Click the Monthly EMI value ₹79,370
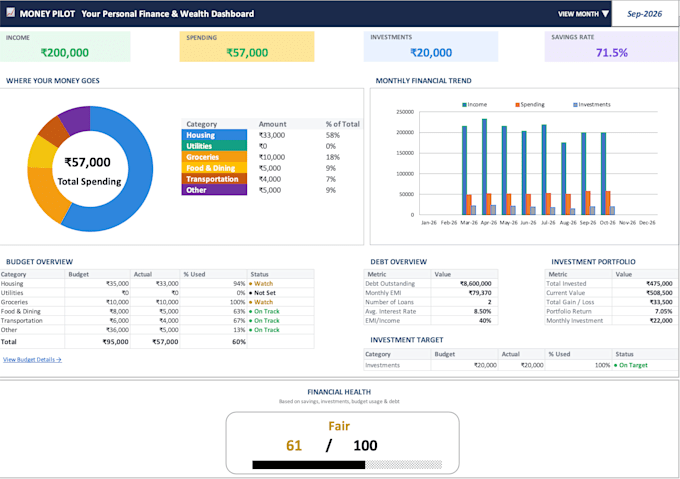Screen dimensions: 680x479 click(x=480, y=293)
